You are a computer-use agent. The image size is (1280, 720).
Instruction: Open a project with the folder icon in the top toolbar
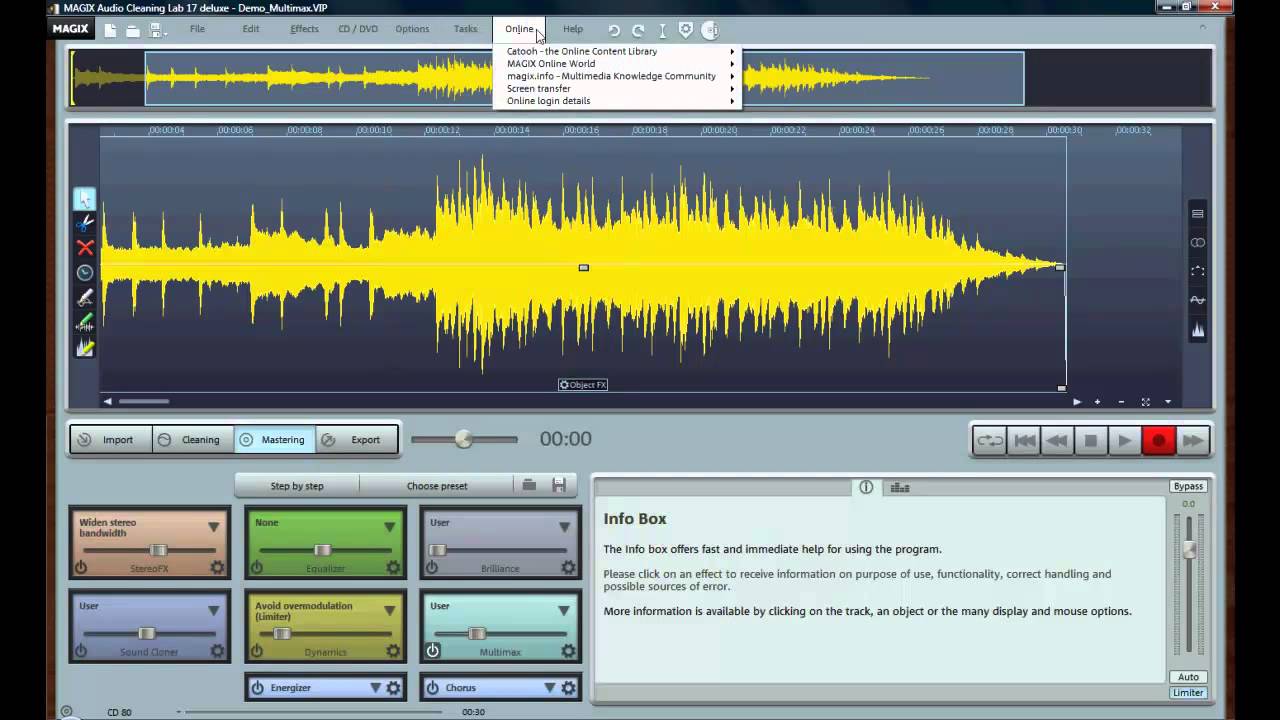coord(133,30)
